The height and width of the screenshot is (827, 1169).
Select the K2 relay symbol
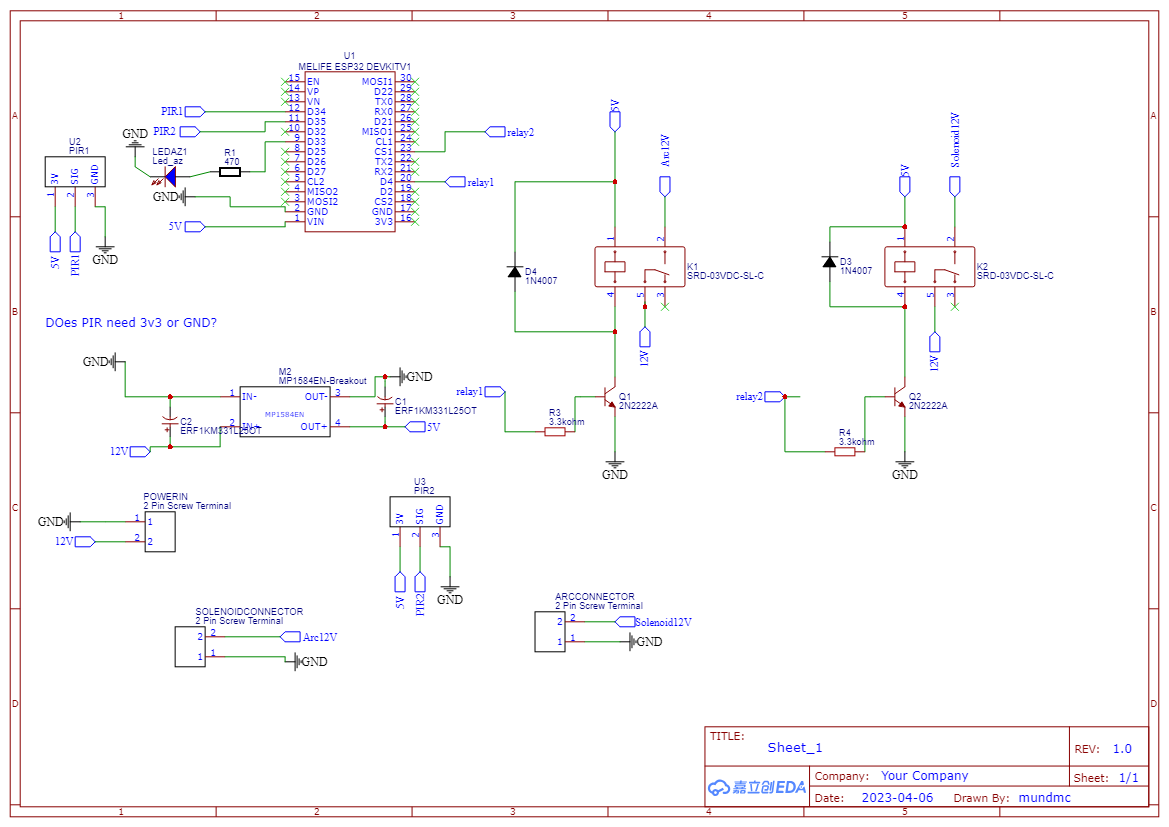[x=930, y=267]
